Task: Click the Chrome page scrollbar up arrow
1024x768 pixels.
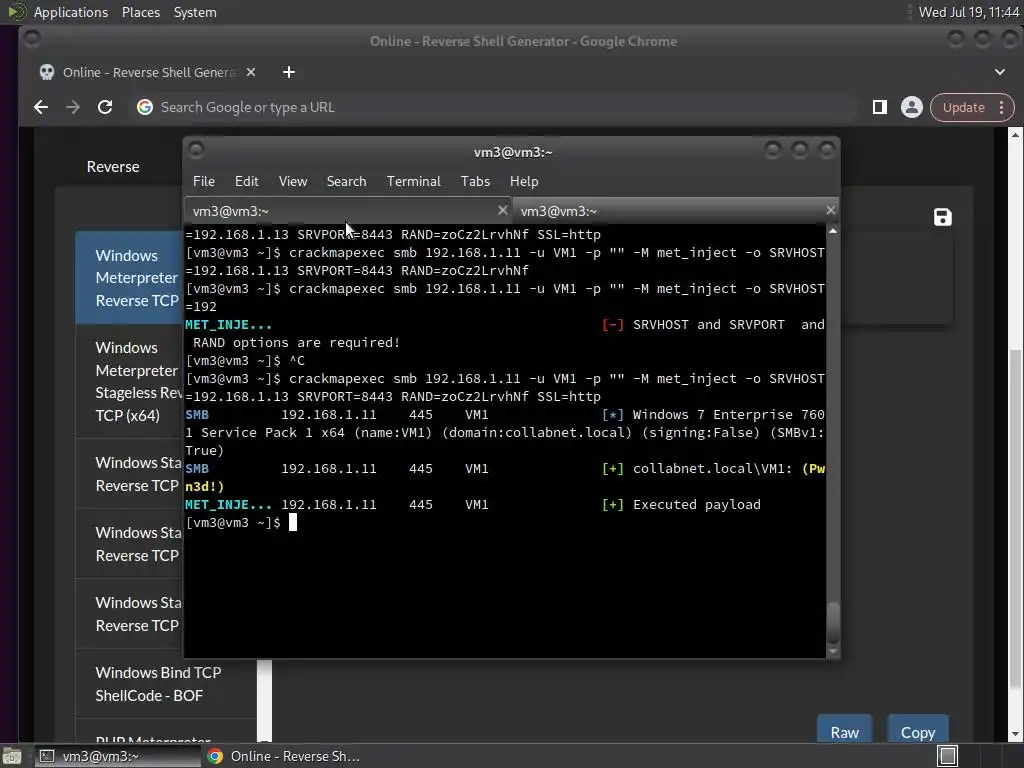Action: tap(1015, 135)
